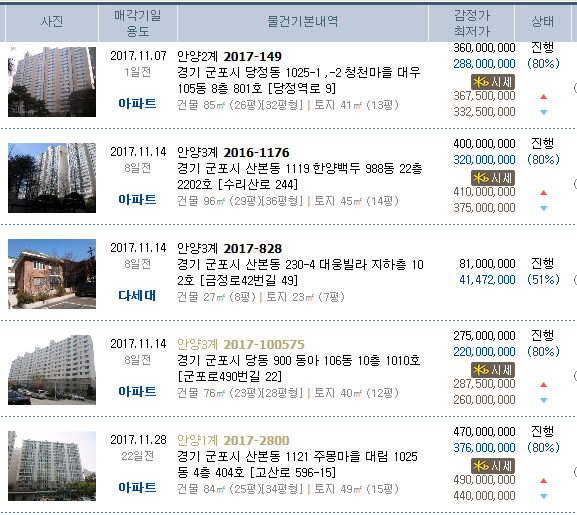Image resolution: width=577 pixels, height=515 pixels.
Task: Click KB시세 badge for case 2017-2800
Action: point(493,466)
